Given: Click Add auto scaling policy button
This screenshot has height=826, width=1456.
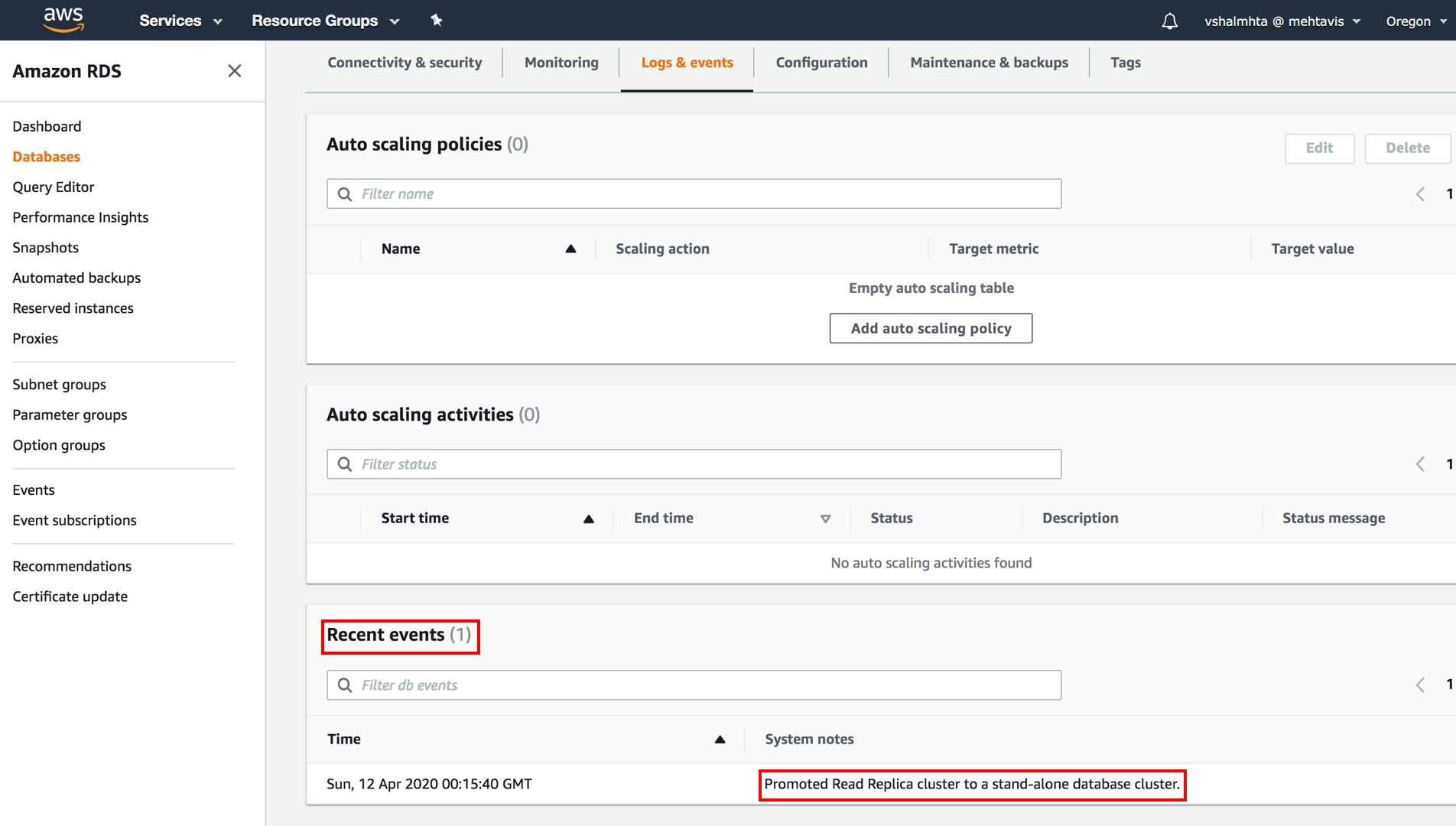Looking at the screenshot, I should click(931, 328).
